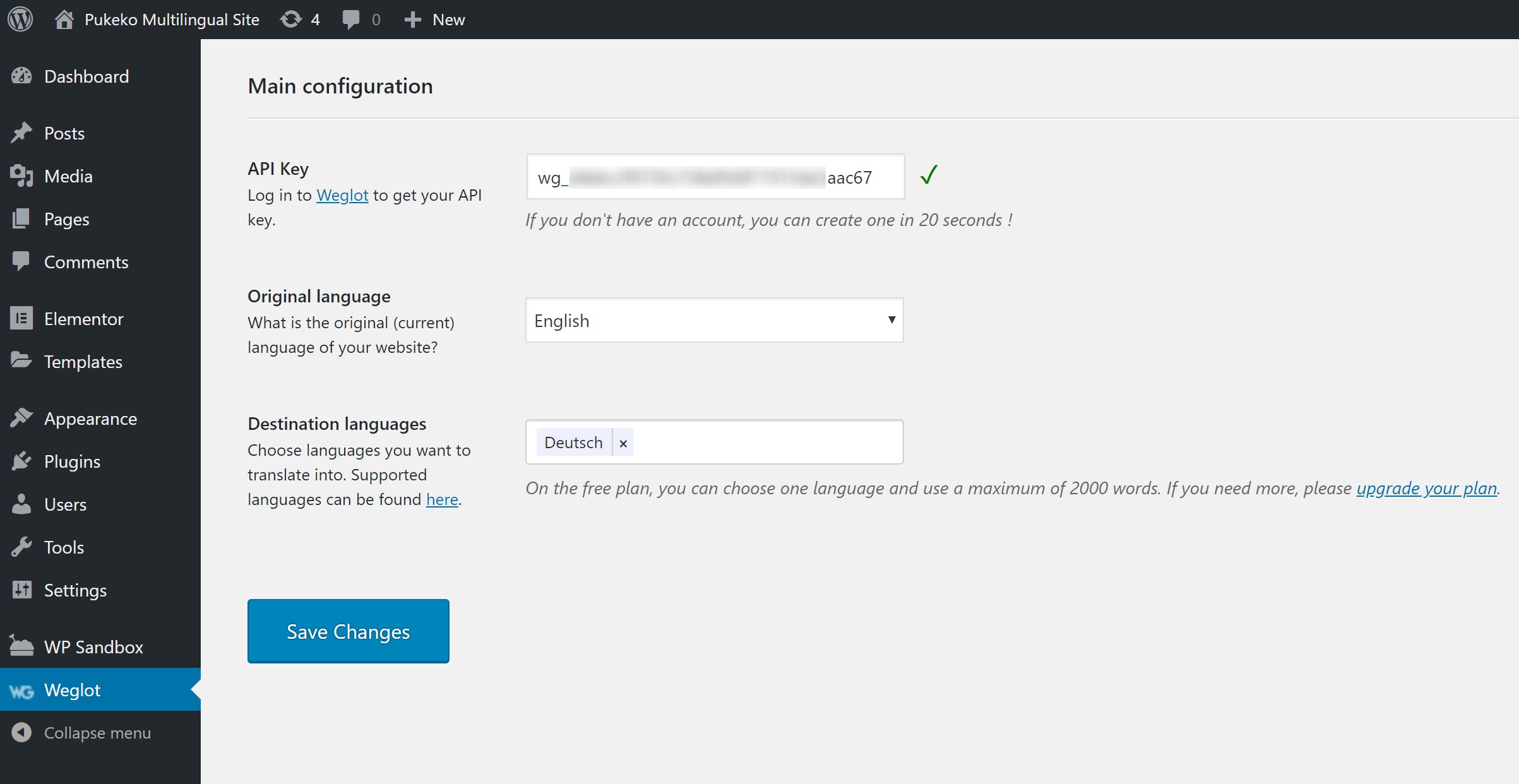Viewport: 1519px width, 784px height.
Task: Click the API Key label
Action: click(278, 169)
